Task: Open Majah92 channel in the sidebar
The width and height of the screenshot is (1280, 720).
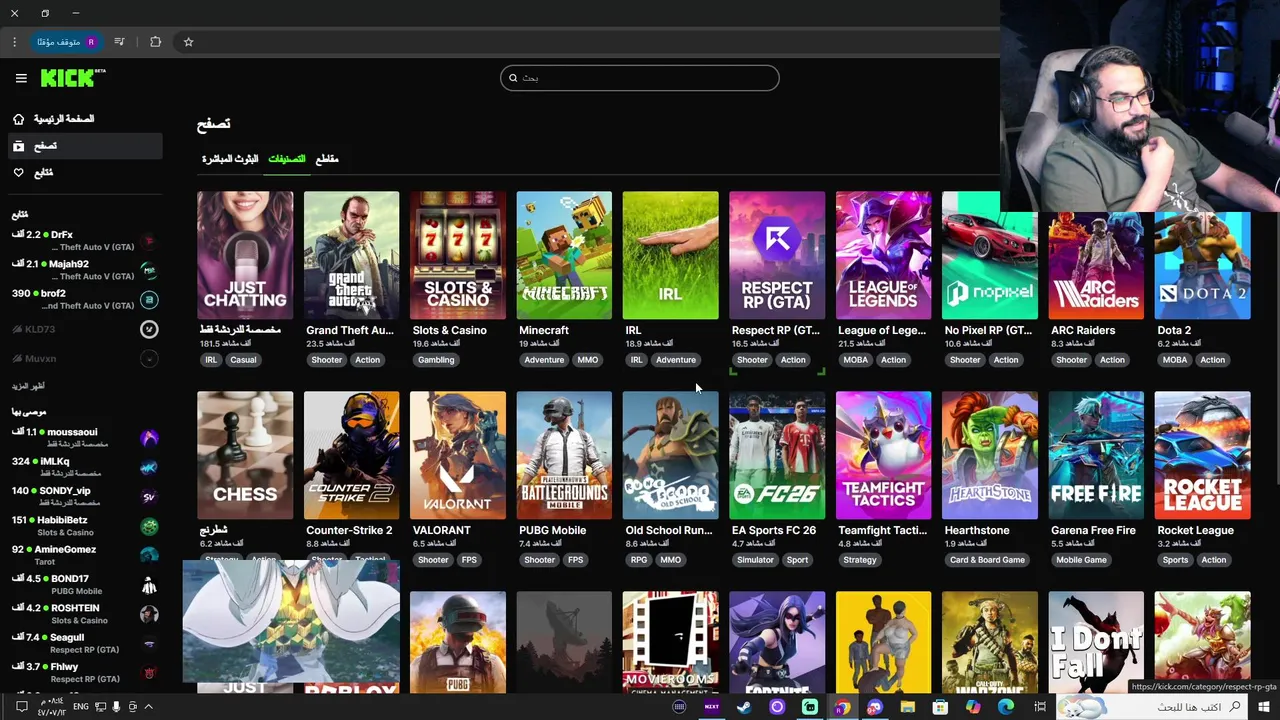Action: coord(86,270)
